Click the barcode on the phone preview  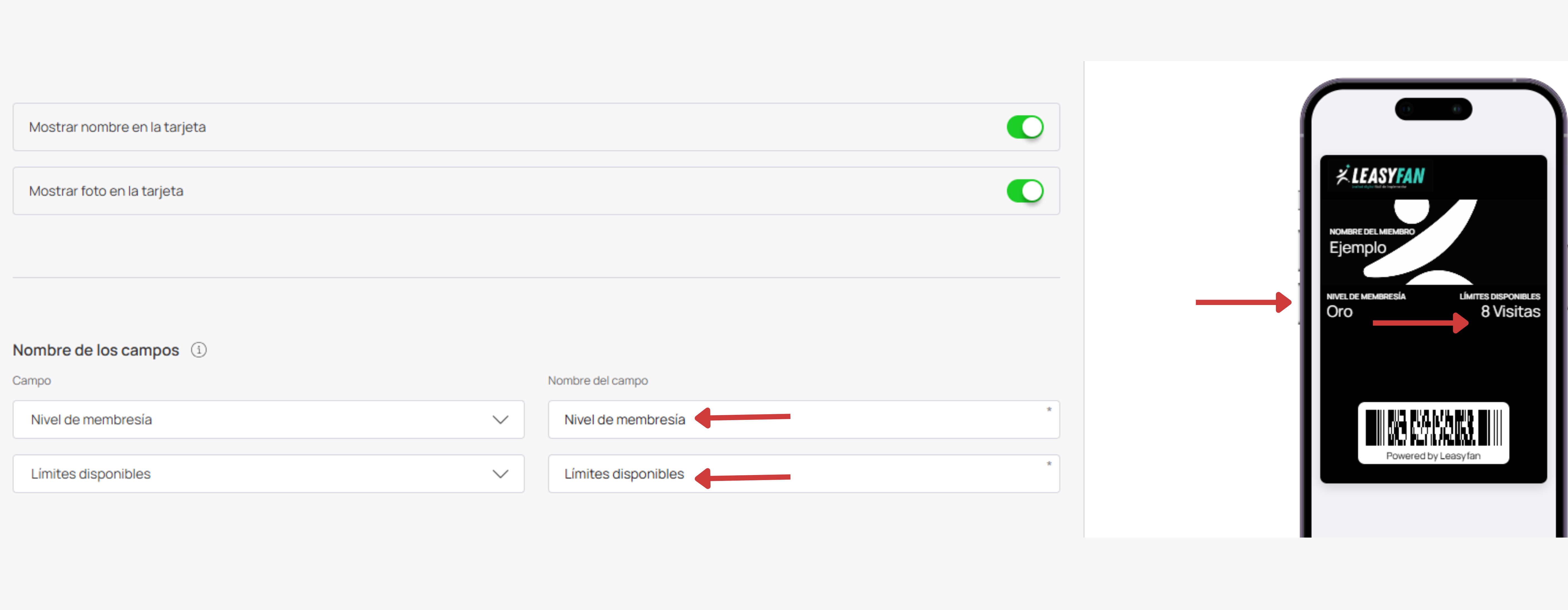coord(1433,427)
